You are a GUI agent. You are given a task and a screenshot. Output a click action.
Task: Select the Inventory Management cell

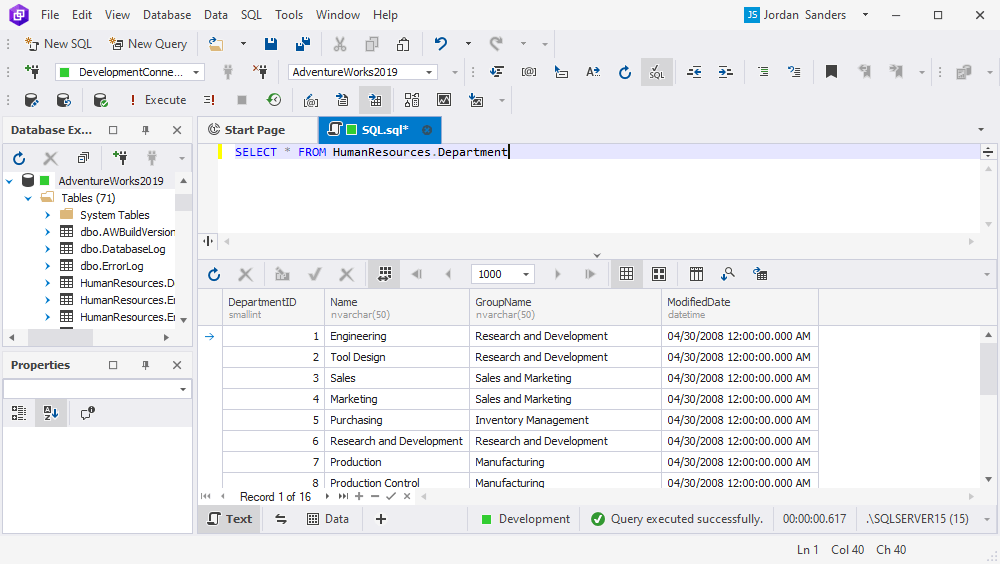566,420
